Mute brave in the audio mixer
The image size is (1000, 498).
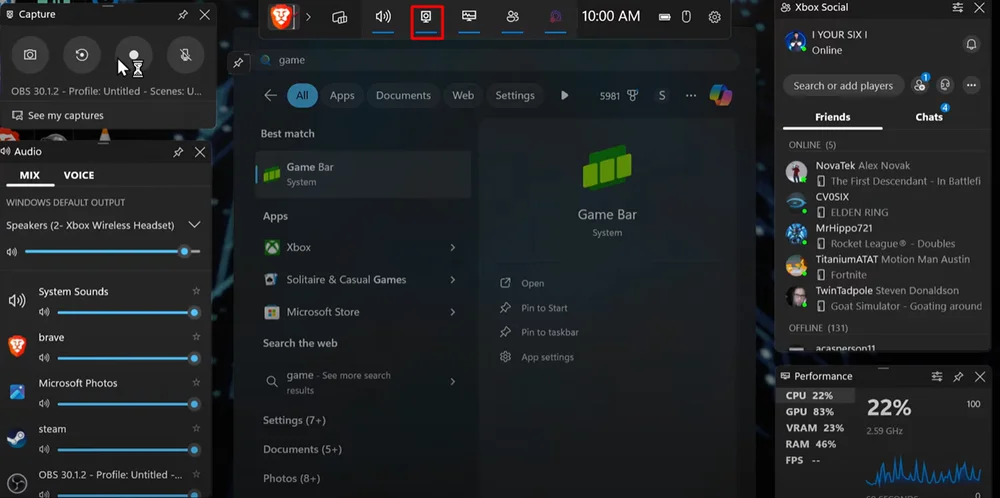click(x=44, y=358)
